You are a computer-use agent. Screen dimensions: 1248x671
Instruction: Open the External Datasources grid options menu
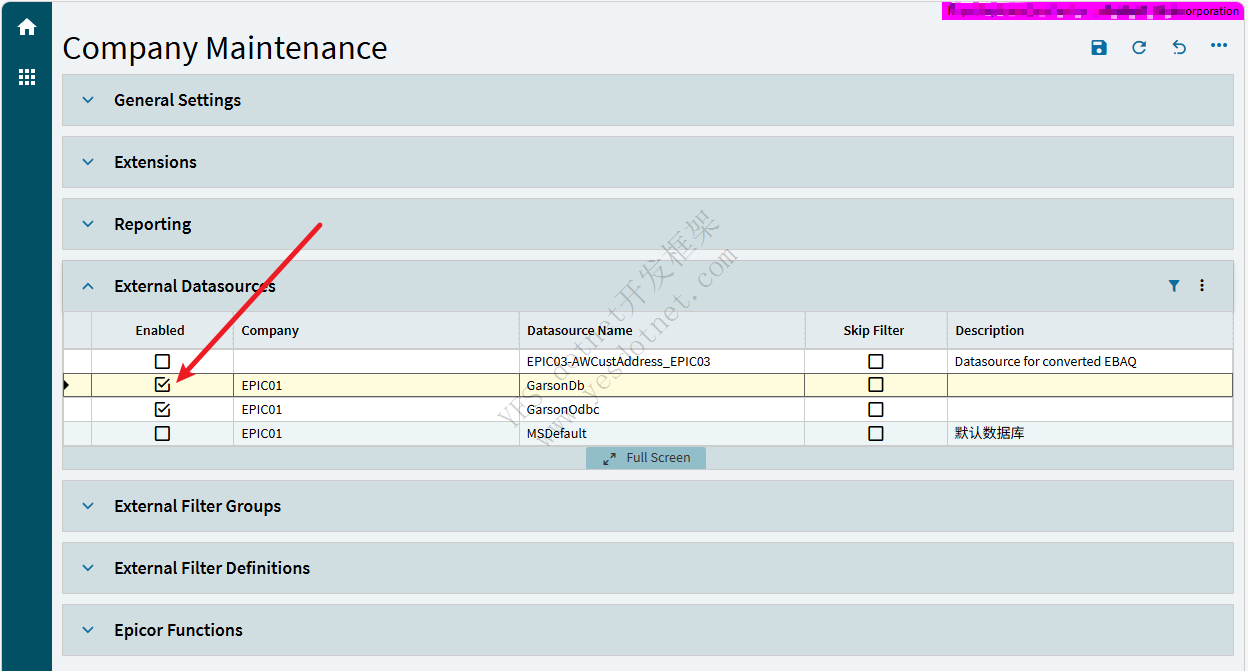[1202, 286]
